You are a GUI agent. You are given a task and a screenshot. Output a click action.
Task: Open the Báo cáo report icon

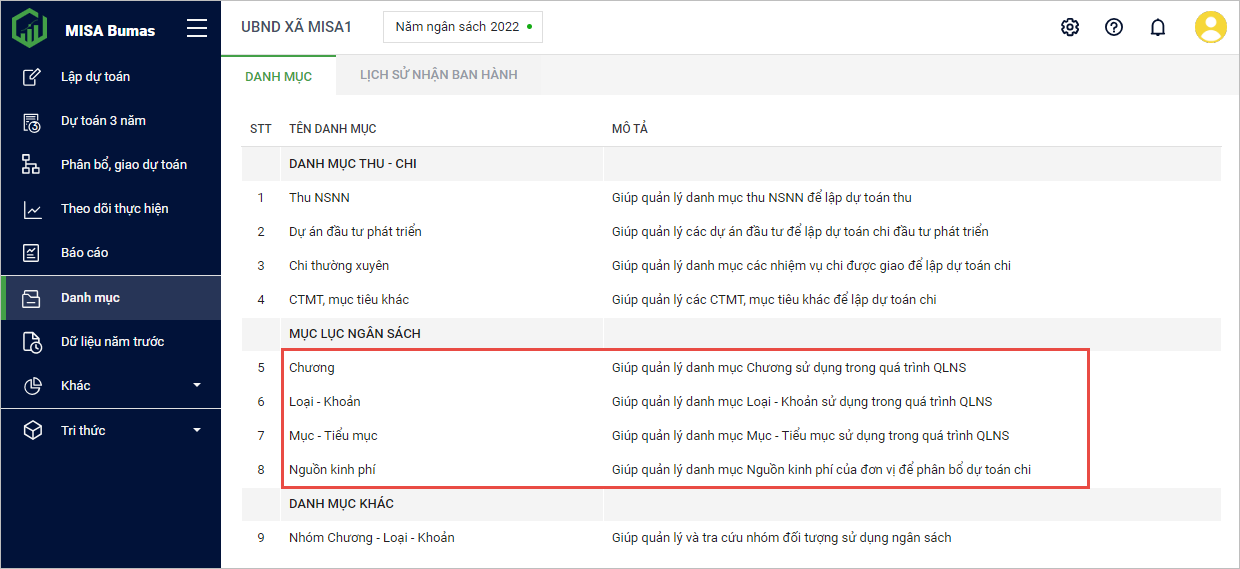[x=32, y=253]
